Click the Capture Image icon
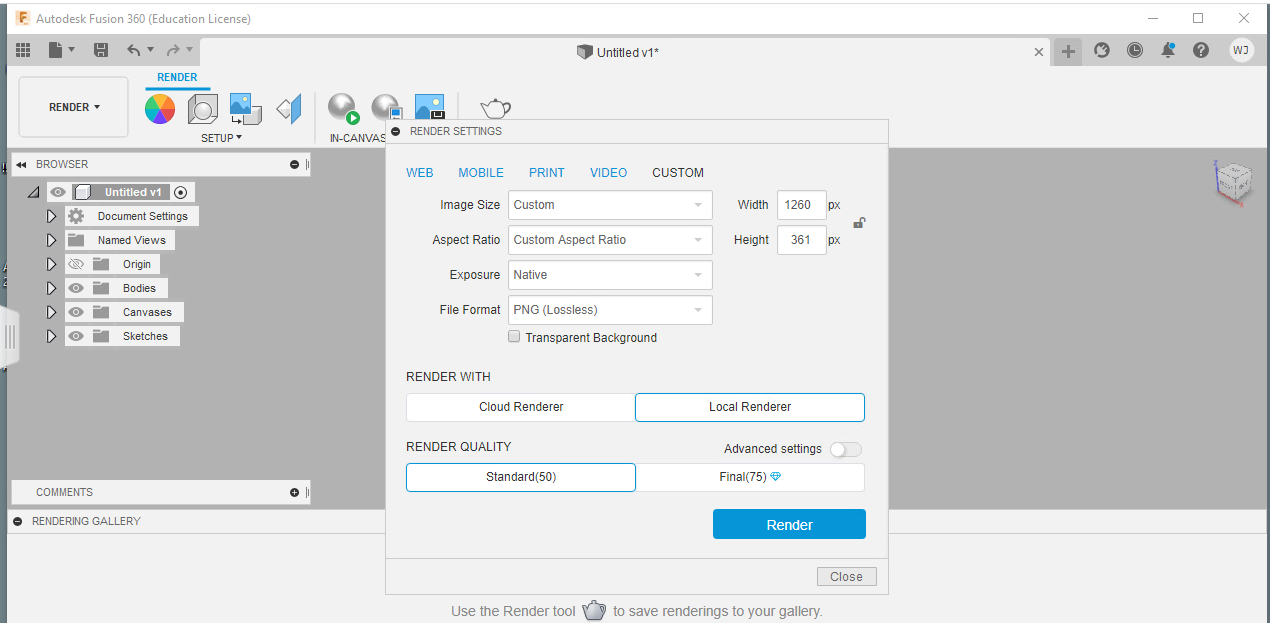Screen dimensions: 1270x623 coord(429,106)
